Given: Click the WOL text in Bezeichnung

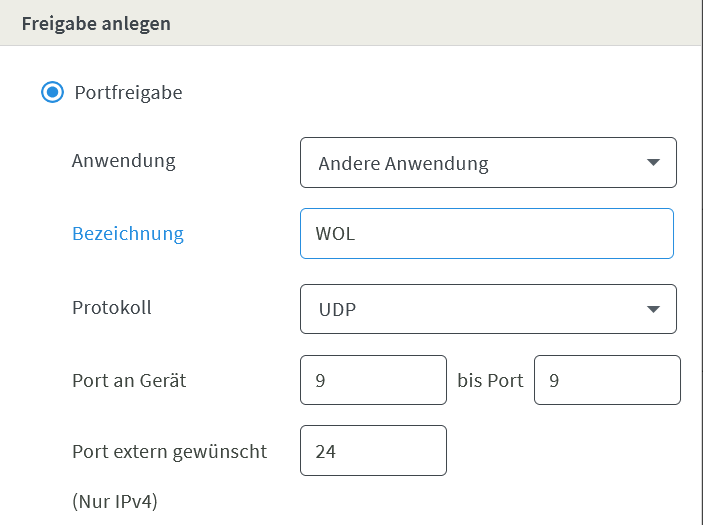Looking at the screenshot, I should pos(335,234).
